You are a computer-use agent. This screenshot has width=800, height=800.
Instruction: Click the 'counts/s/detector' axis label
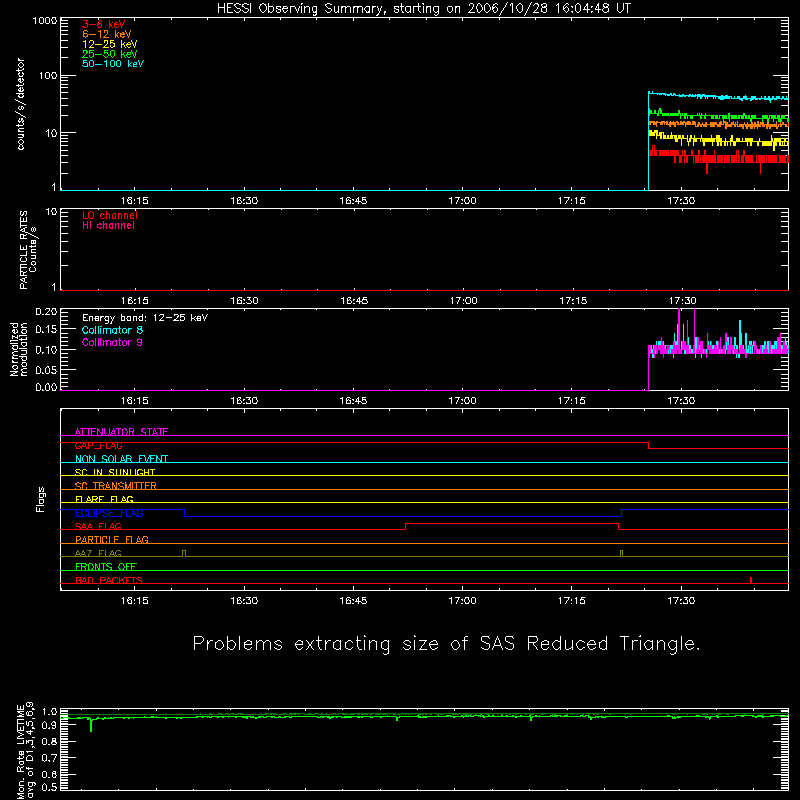[20, 104]
